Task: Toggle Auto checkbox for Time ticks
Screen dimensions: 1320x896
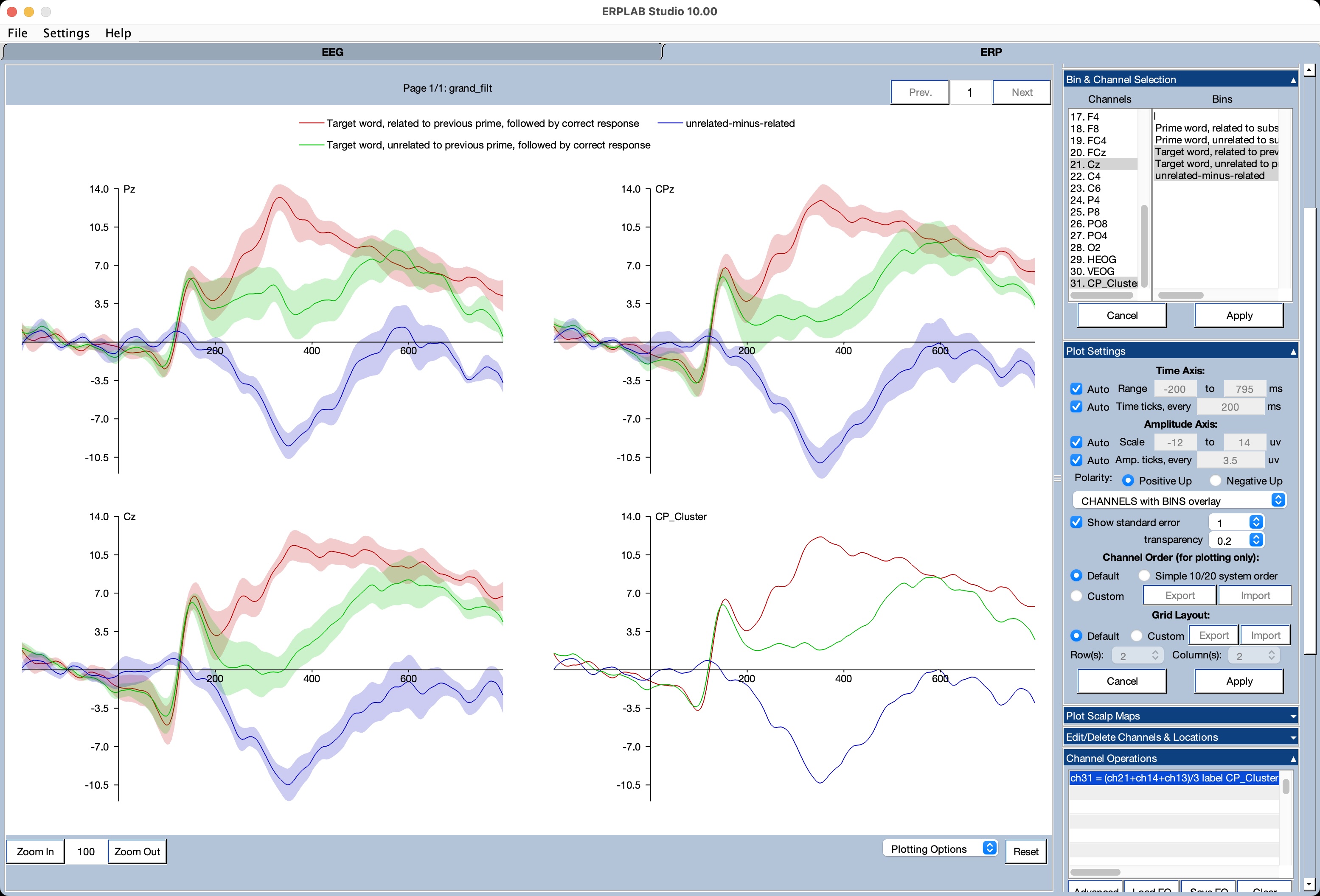Action: [x=1076, y=406]
